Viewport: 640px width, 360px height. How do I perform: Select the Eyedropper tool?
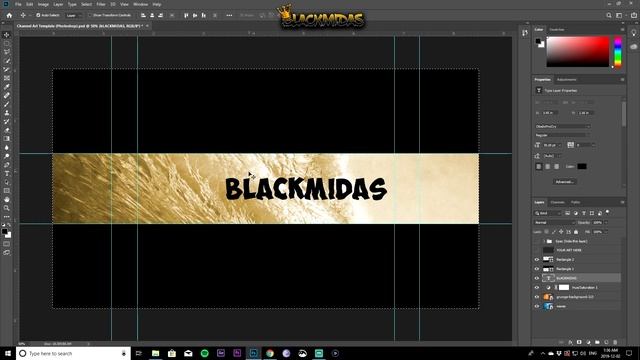[7, 87]
